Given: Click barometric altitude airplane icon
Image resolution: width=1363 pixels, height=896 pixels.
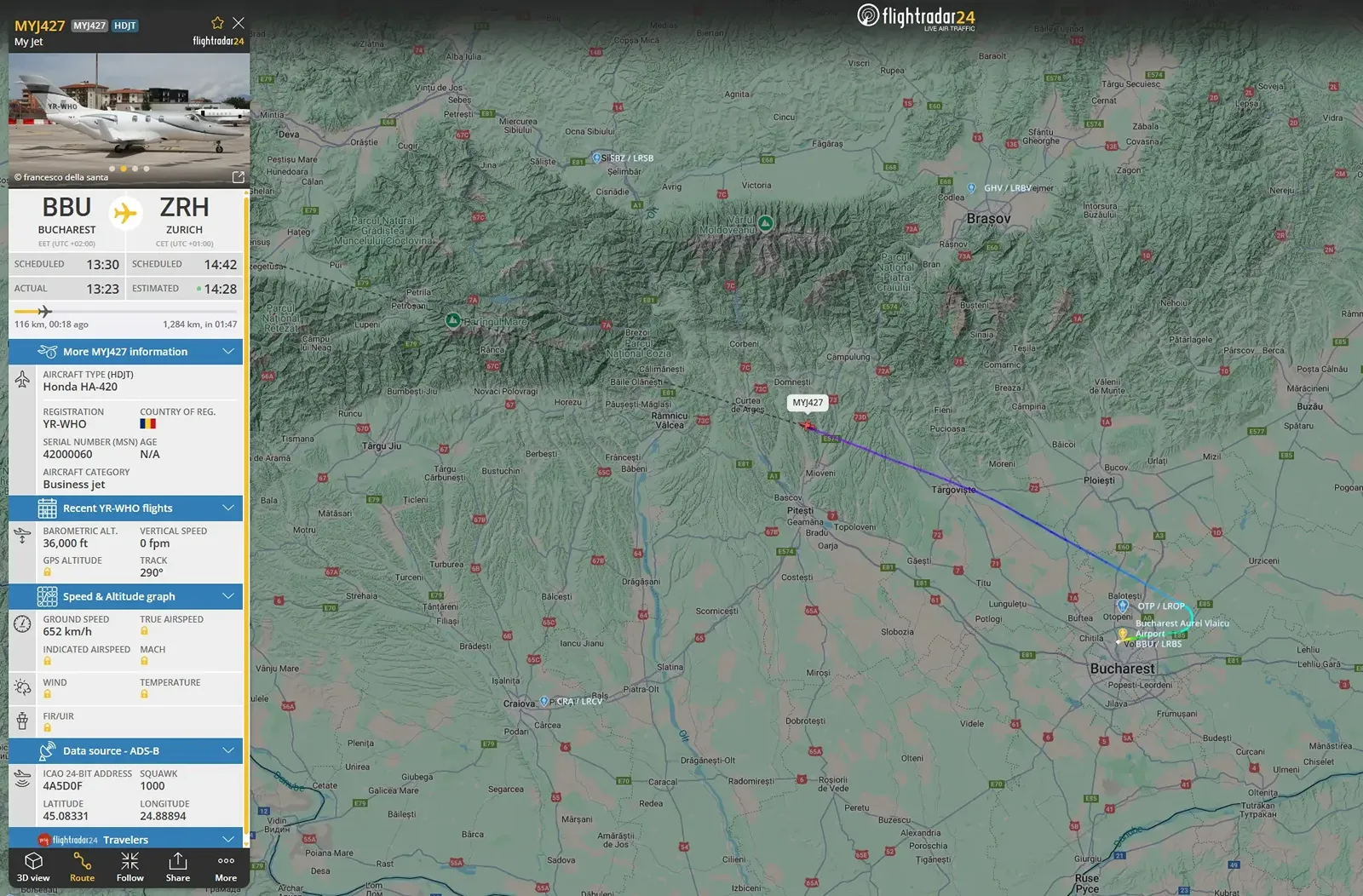Looking at the screenshot, I should tap(22, 536).
